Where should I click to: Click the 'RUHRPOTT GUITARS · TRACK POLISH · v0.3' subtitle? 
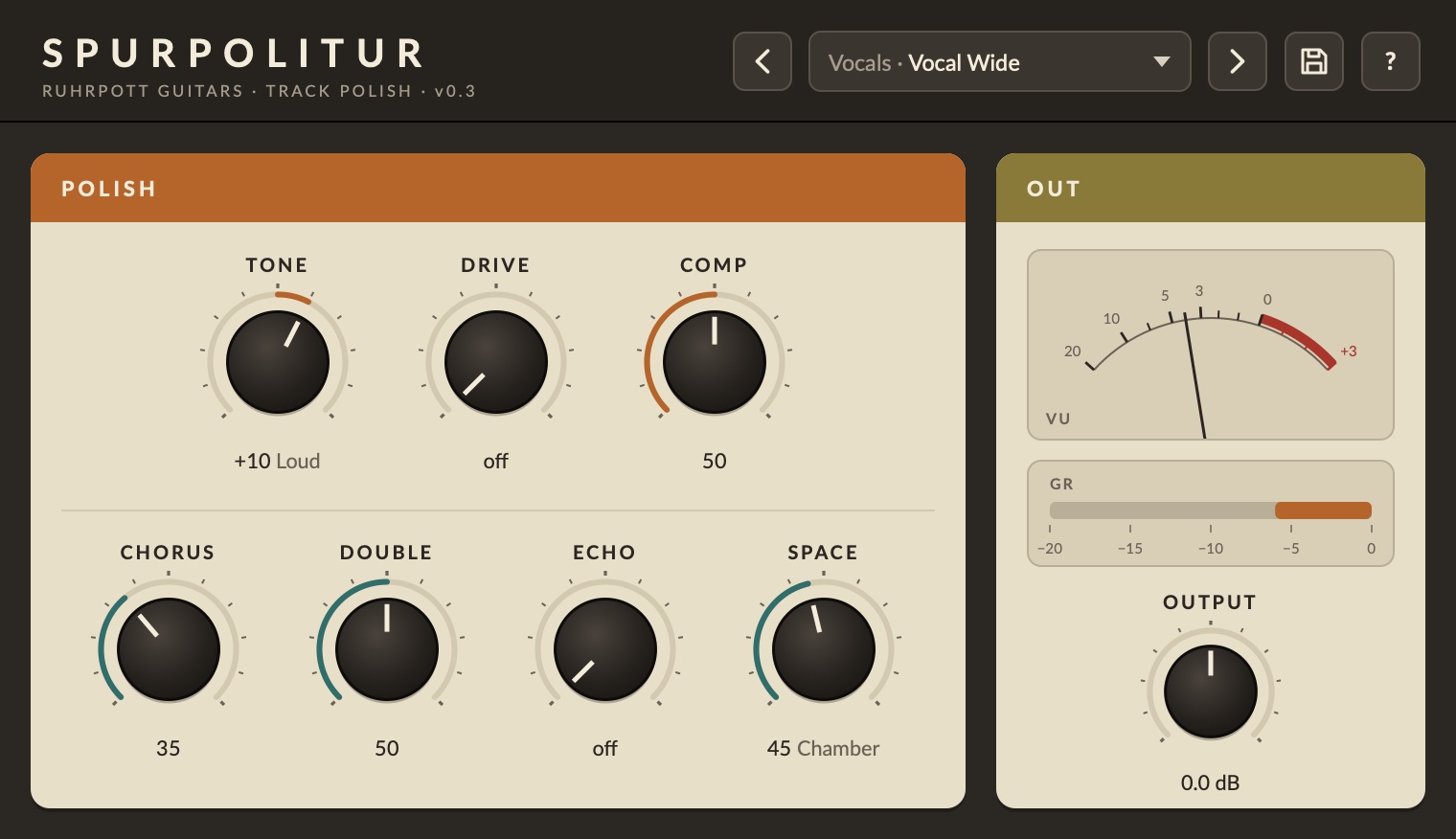tap(259, 91)
